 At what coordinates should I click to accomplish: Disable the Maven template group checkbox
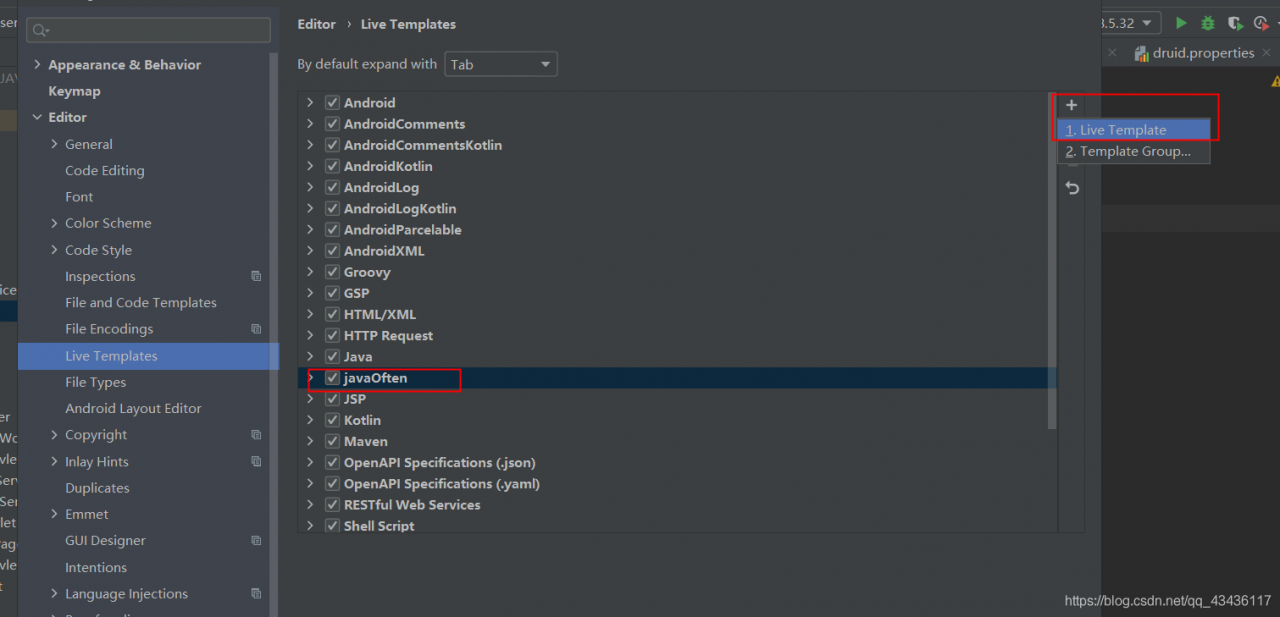[x=332, y=441]
